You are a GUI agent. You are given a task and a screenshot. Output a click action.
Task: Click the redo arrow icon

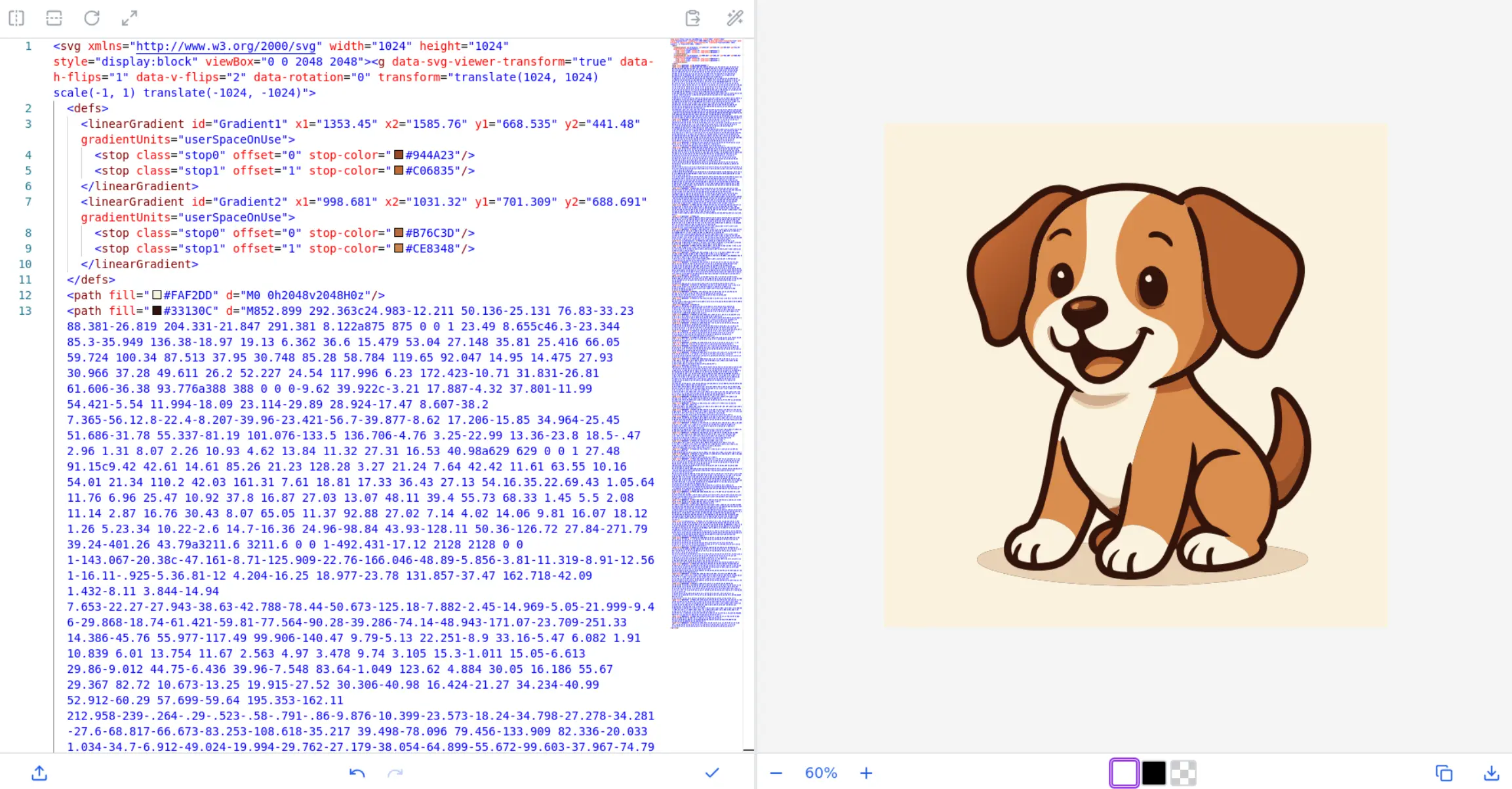click(x=395, y=773)
